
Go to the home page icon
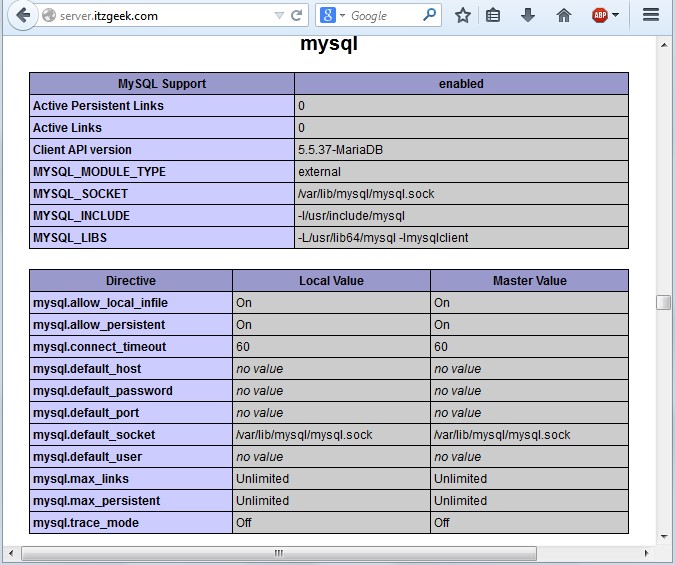pos(564,15)
